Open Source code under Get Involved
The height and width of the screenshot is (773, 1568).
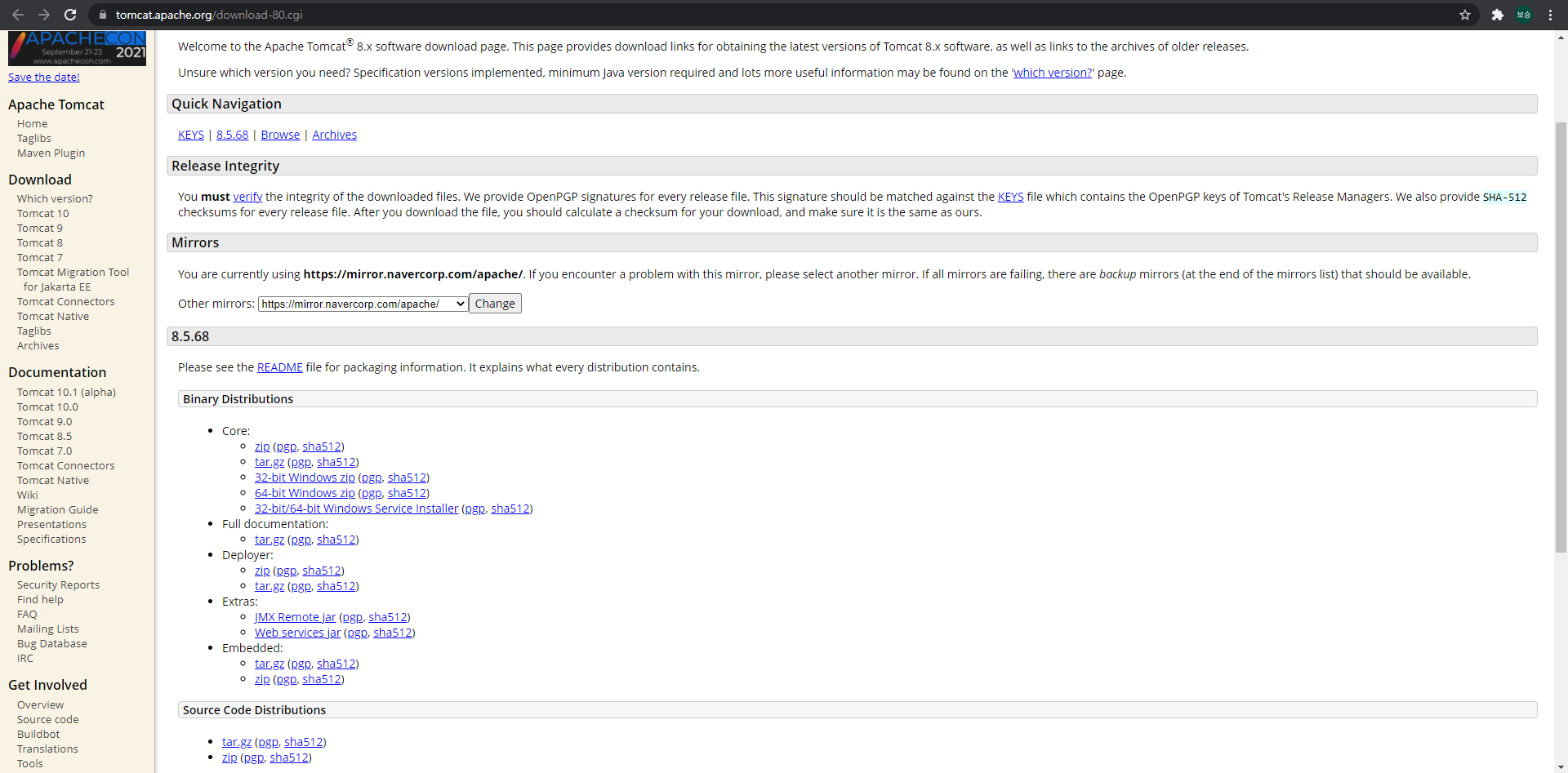47,720
